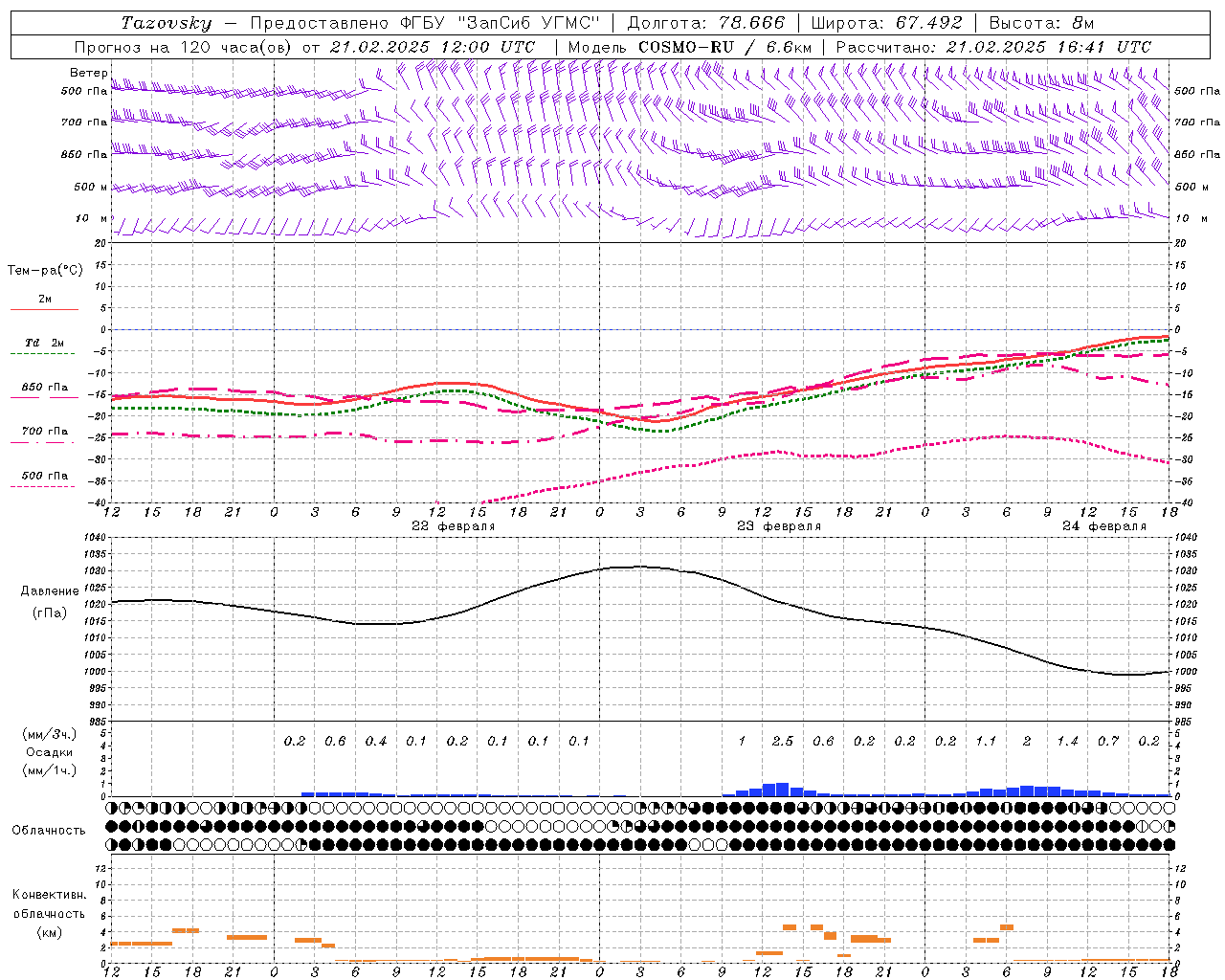This screenshot has height=980, width=1225.
Task: Click the '0.7' precipitation value
Action: [x=1108, y=741]
